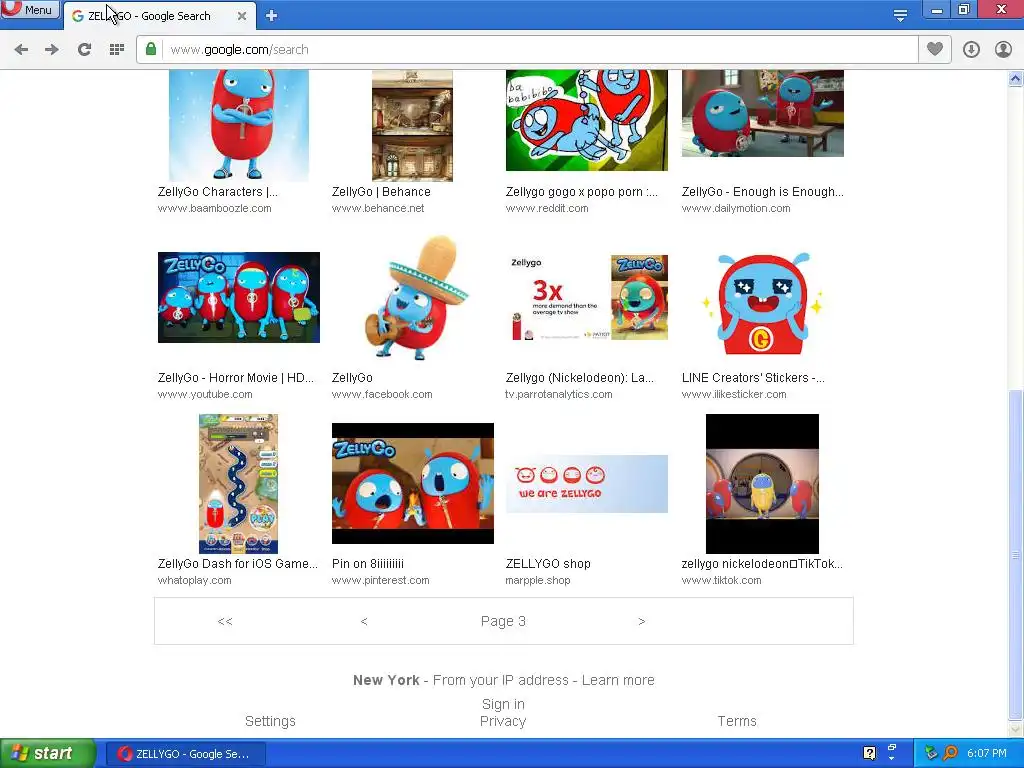
Task: Go to previous results page with <
Action: coord(364,621)
